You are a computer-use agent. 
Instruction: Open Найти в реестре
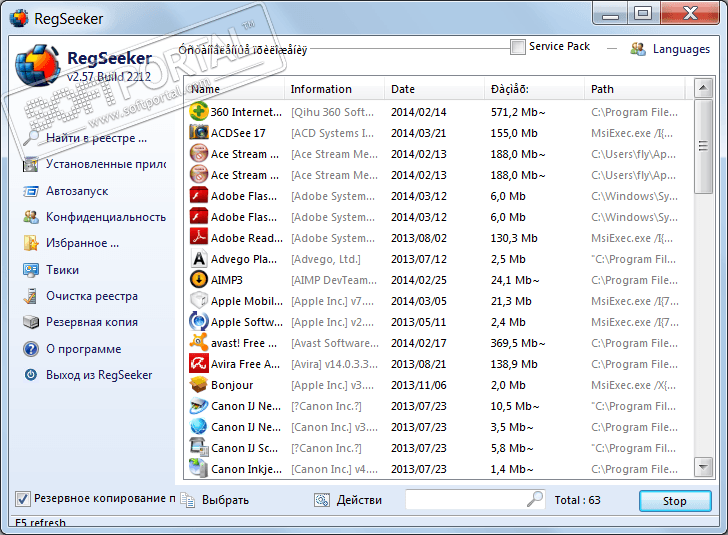(x=96, y=138)
